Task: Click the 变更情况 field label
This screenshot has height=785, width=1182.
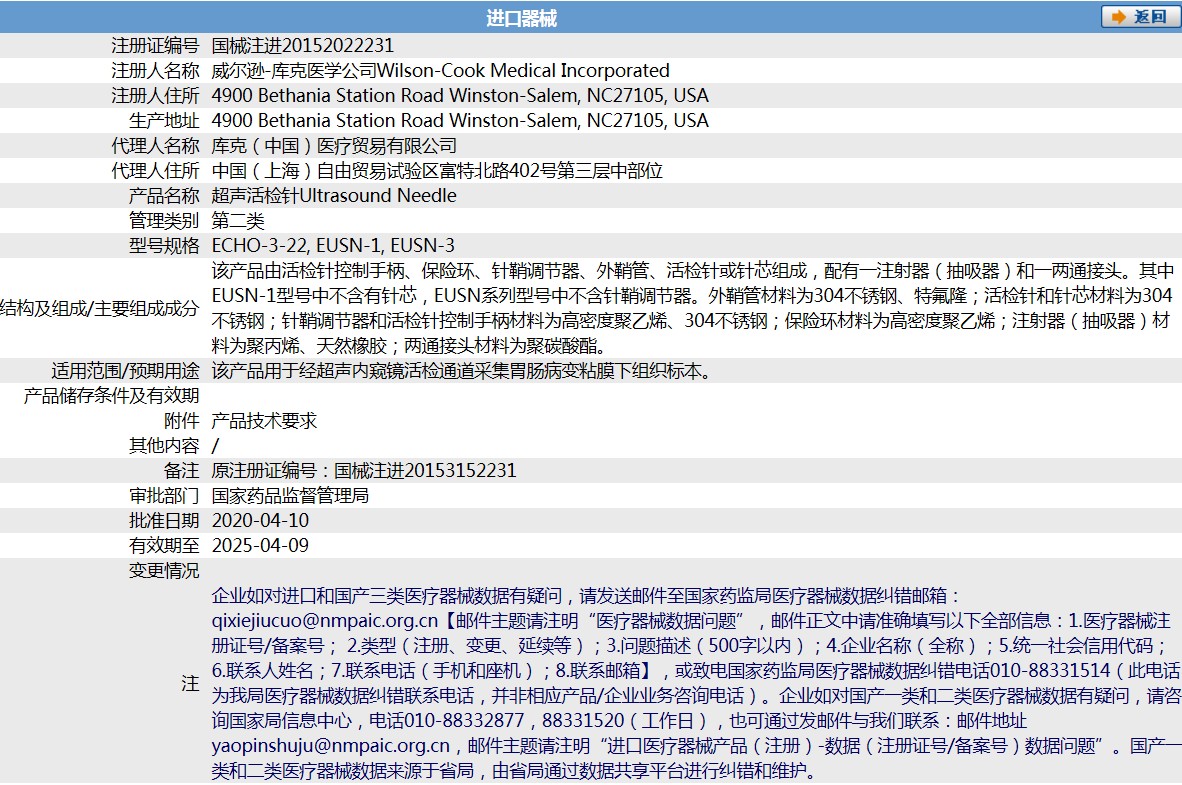Action: [x=164, y=571]
